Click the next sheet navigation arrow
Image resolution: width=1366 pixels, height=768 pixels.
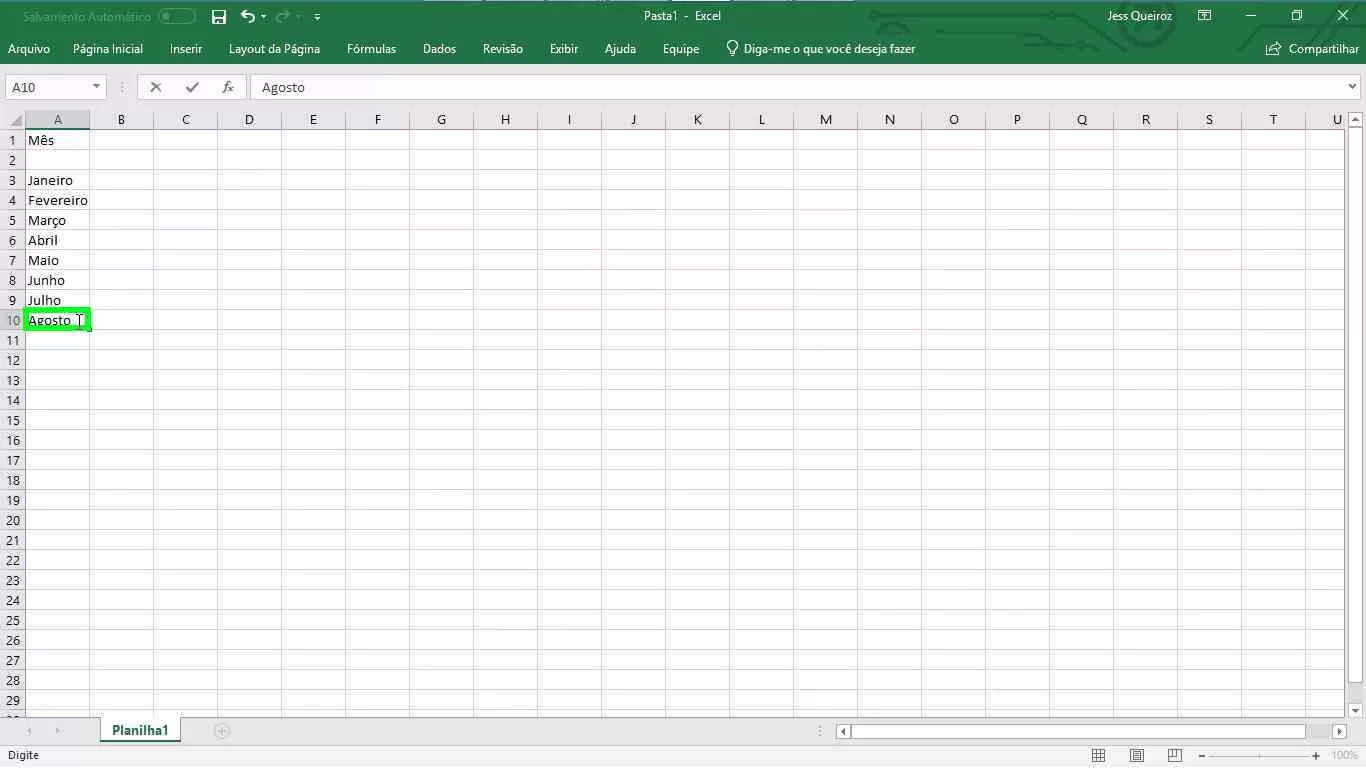pyautogui.click(x=57, y=731)
